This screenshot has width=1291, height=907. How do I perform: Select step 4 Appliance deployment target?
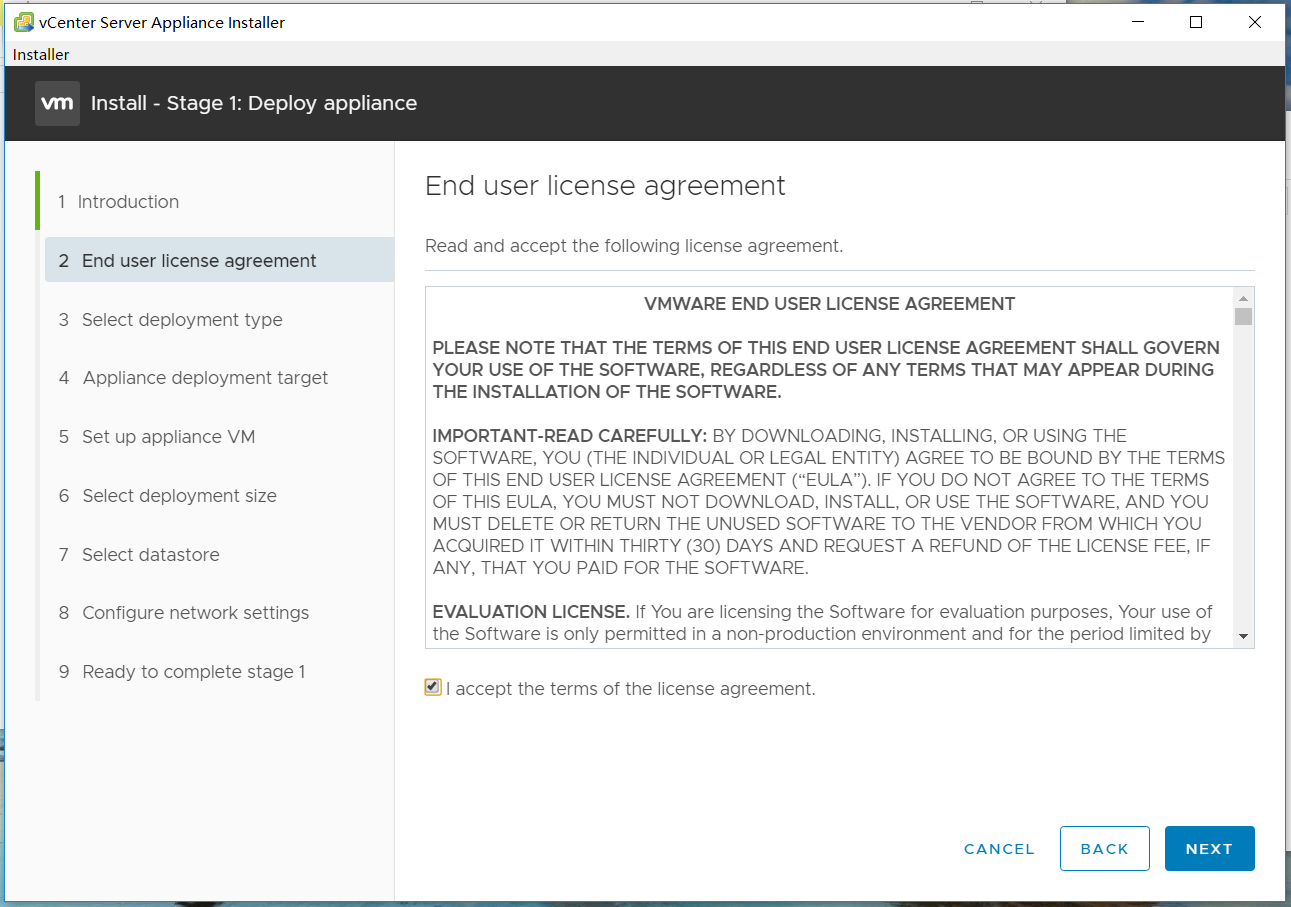[193, 378]
